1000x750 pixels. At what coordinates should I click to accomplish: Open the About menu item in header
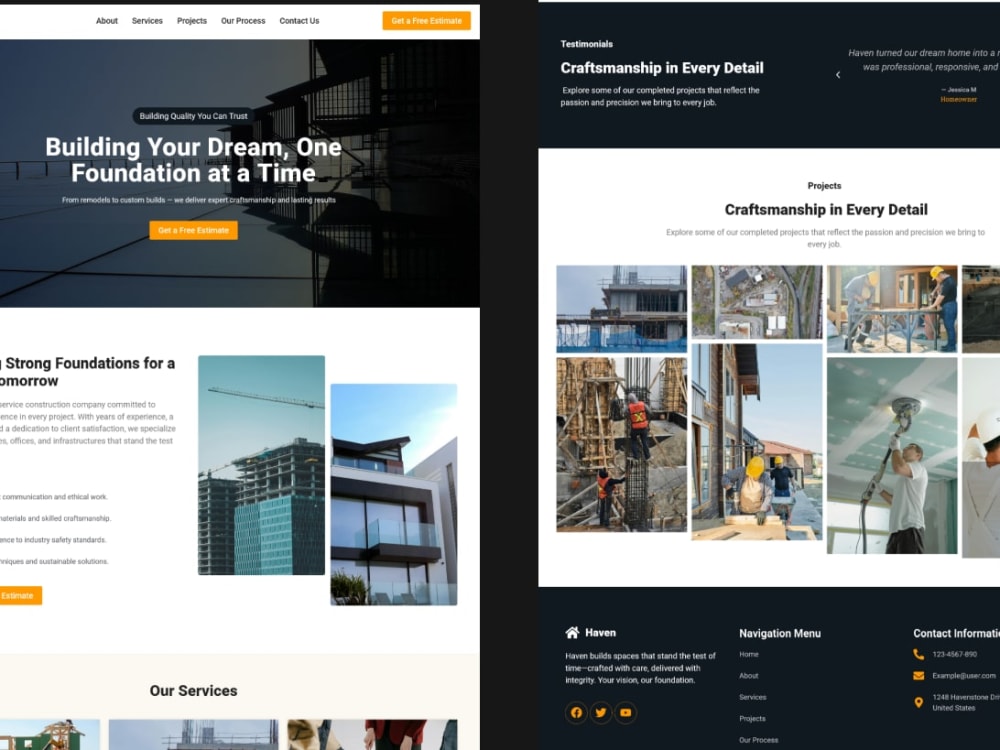coord(107,21)
